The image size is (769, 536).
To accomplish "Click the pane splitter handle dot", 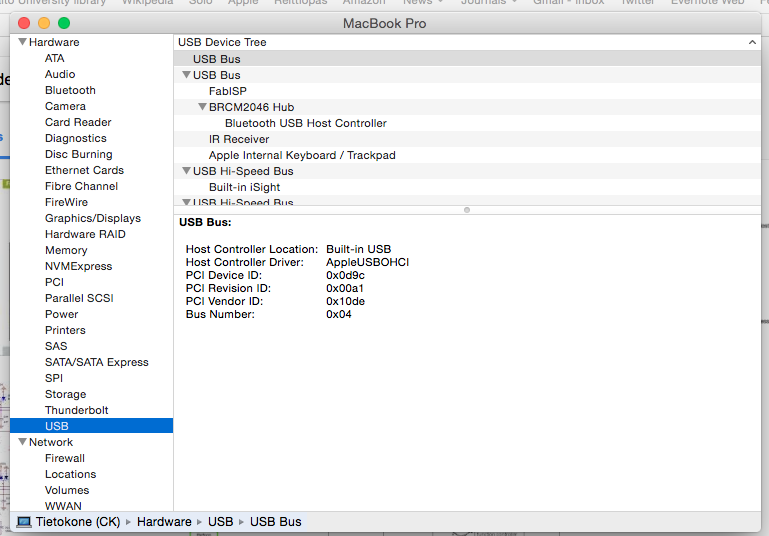I will tap(467, 210).
